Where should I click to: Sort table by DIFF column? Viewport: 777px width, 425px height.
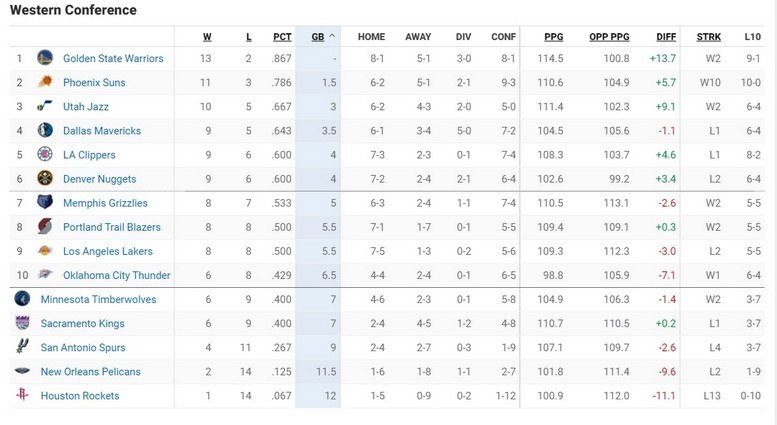click(666, 37)
